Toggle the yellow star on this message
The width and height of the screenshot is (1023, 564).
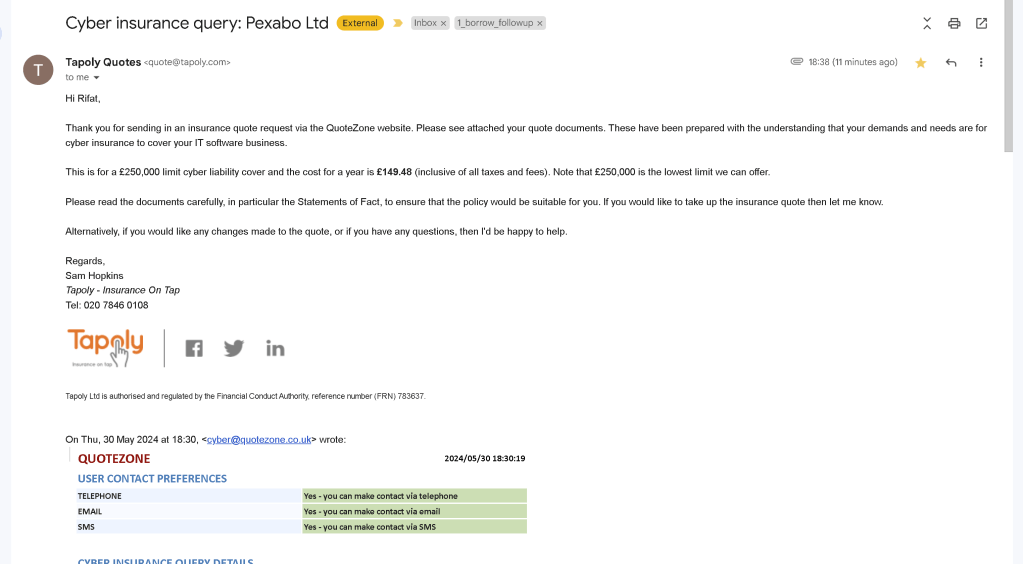[921, 63]
